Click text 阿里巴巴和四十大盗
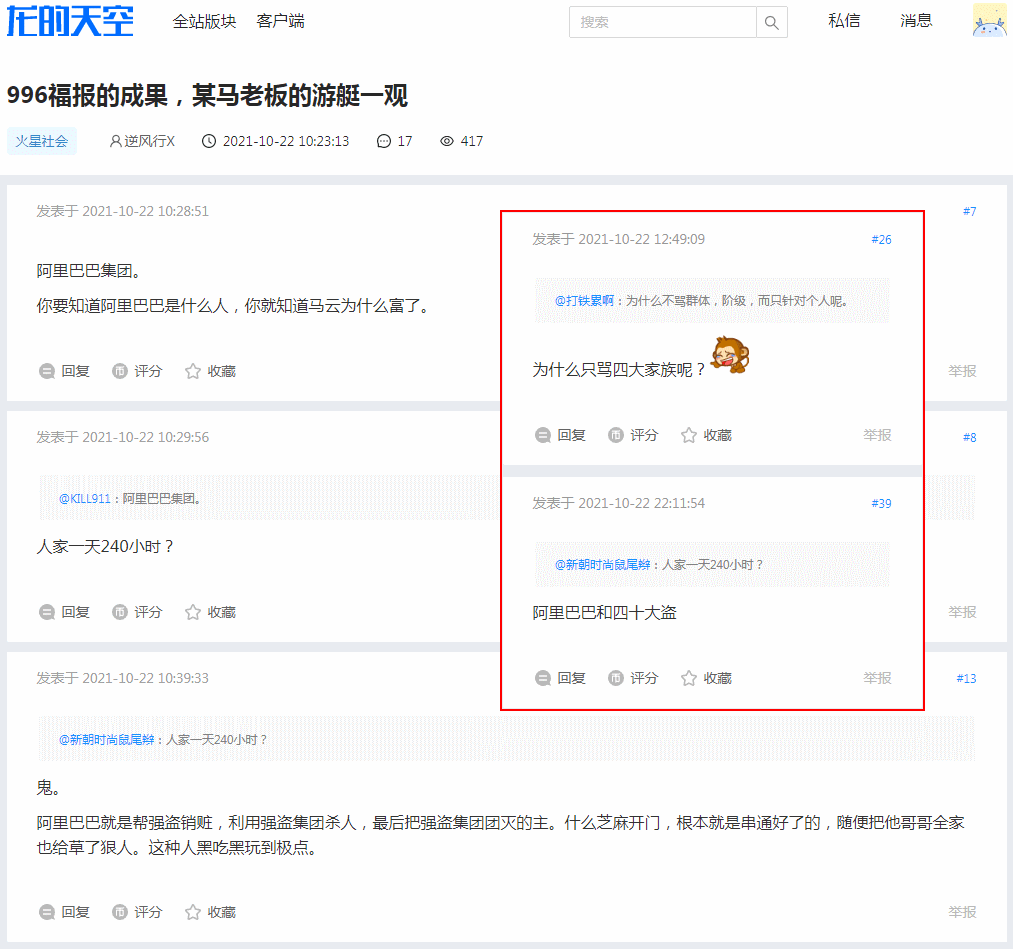 604,612
